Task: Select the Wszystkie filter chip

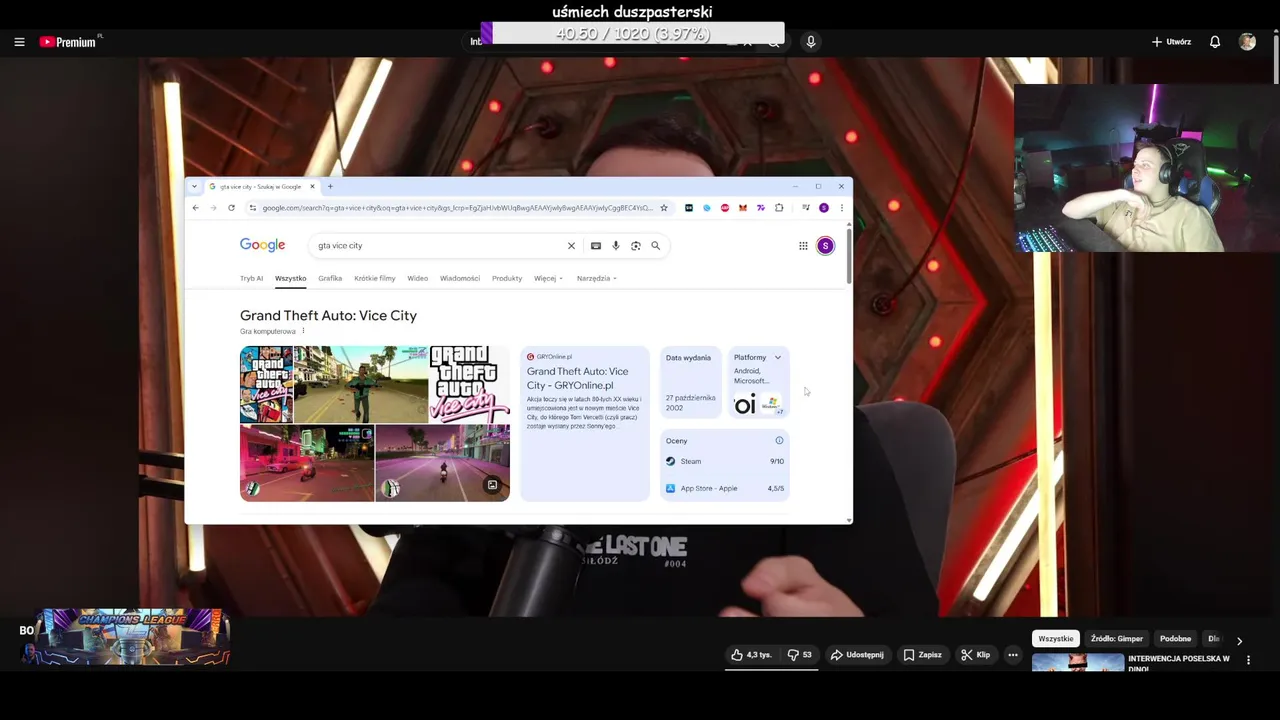Action: tap(1056, 639)
